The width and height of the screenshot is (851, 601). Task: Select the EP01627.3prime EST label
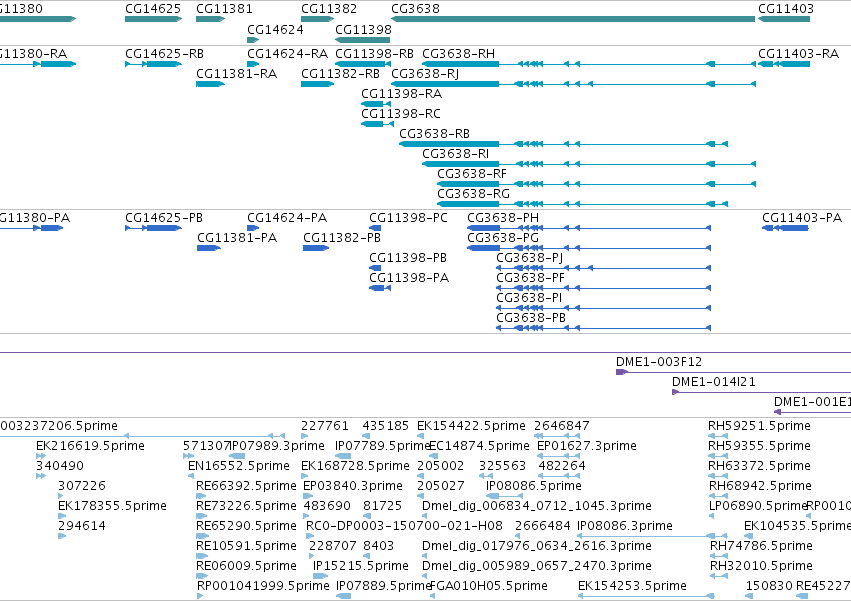(x=587, y=446)
